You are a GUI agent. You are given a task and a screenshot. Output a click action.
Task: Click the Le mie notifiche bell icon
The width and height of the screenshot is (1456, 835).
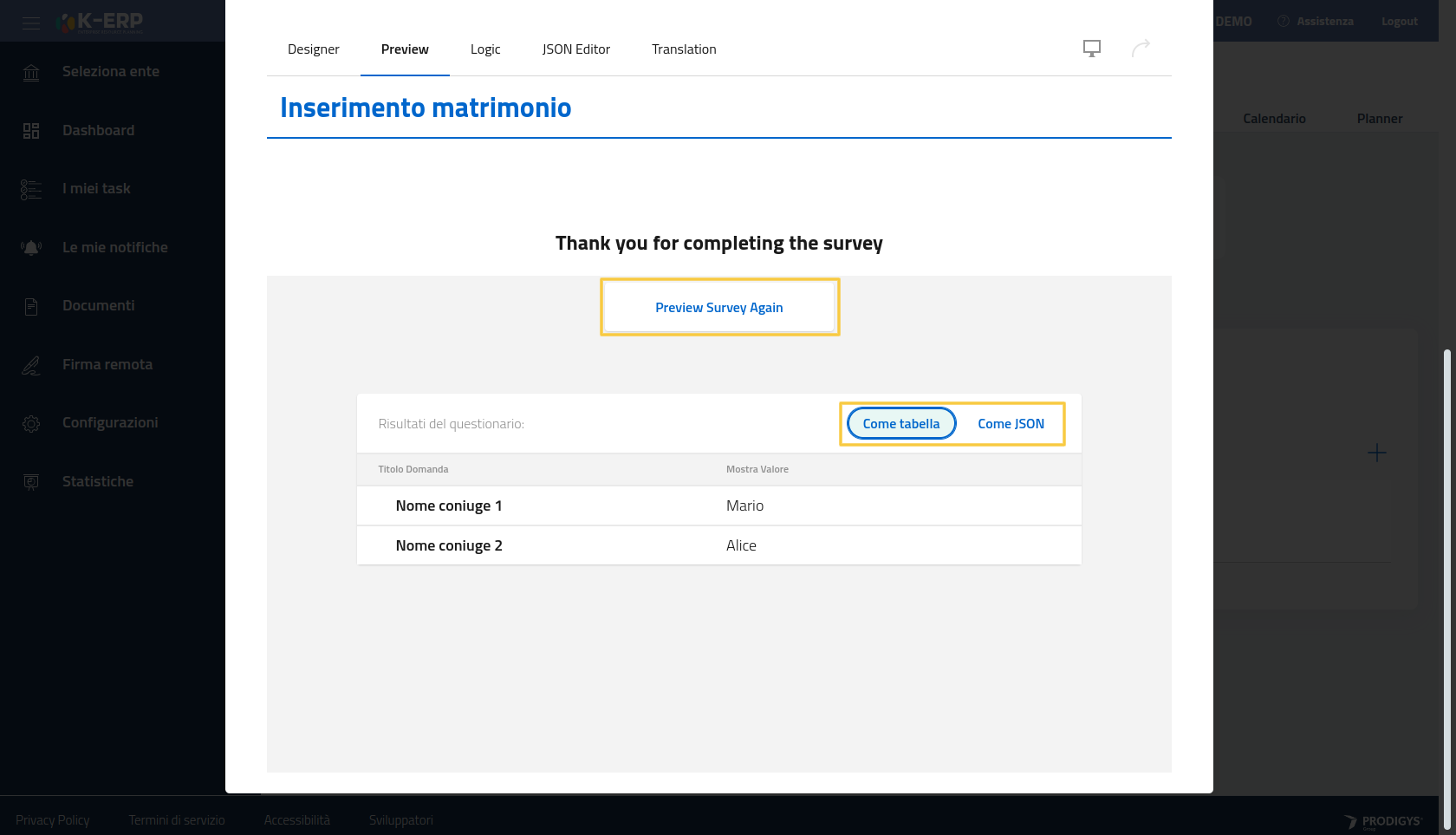tap(31, 248)
